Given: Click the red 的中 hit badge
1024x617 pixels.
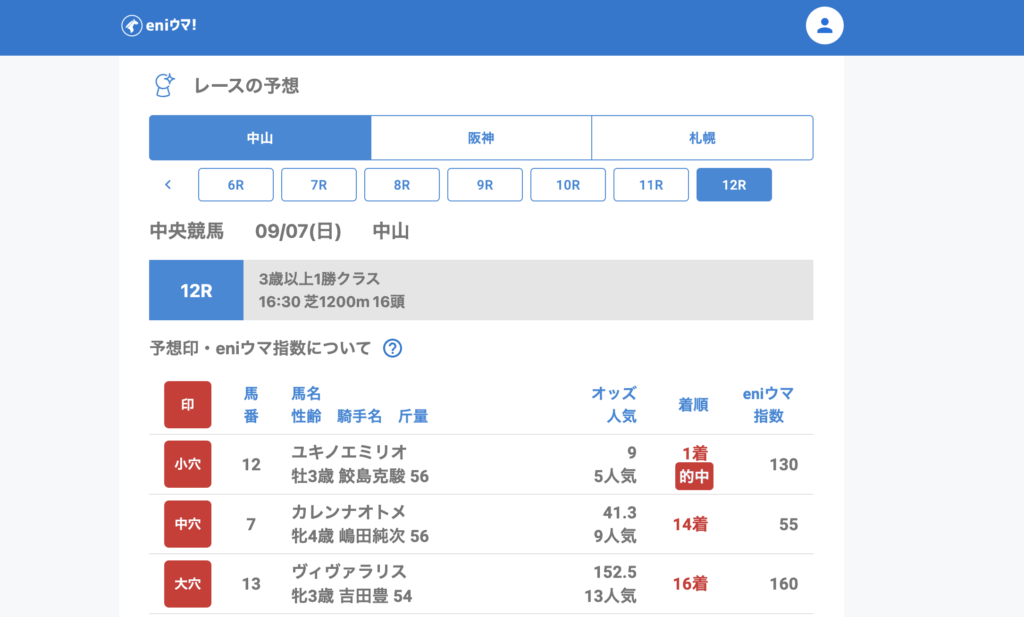Looking at the screenshot, I should (x=694, y=477).
